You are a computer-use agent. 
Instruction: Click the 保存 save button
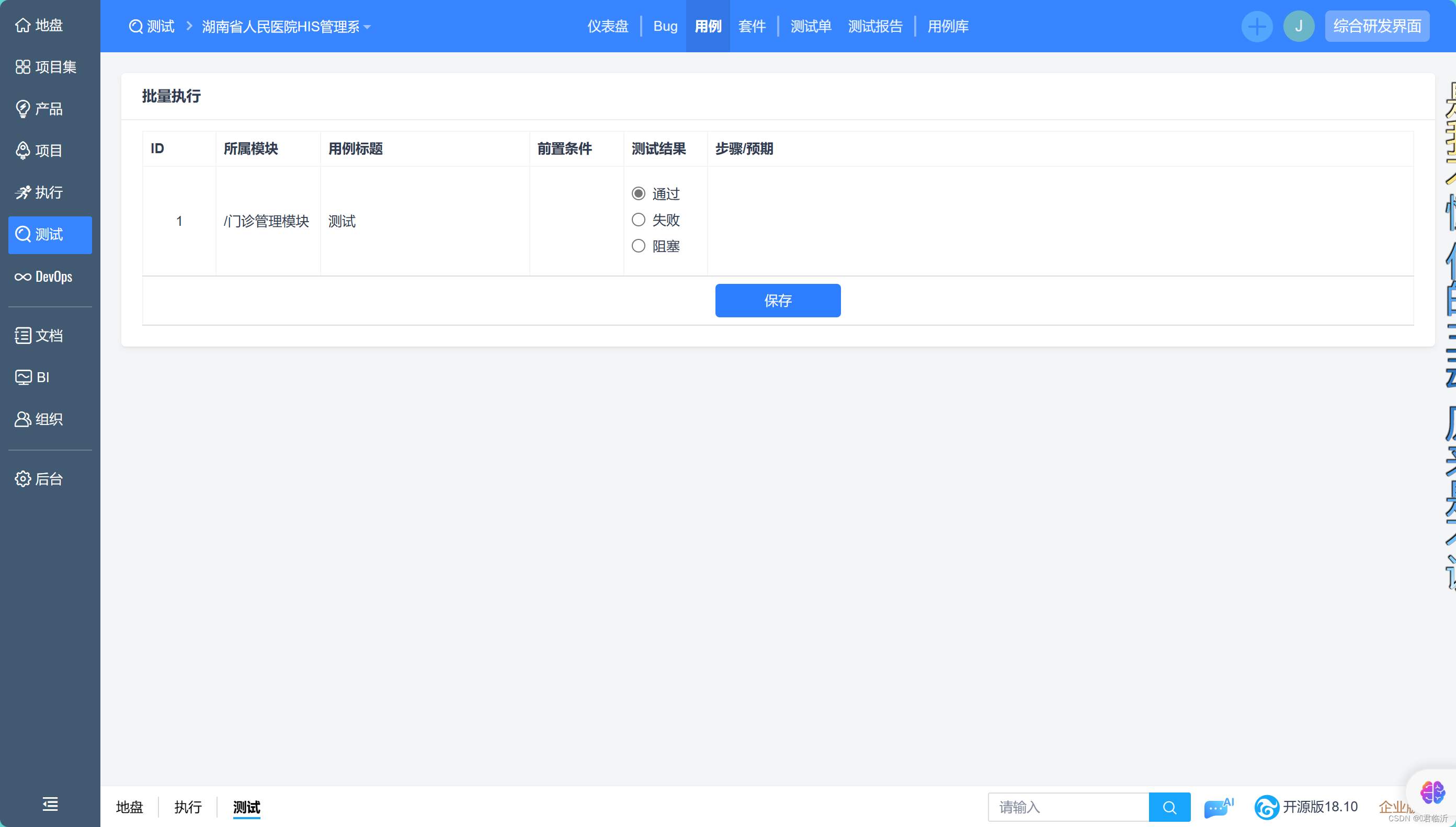pos(777,301)
